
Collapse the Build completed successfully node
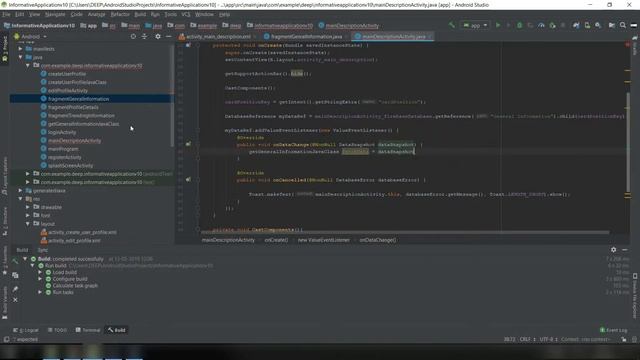(x=25, y=259)
